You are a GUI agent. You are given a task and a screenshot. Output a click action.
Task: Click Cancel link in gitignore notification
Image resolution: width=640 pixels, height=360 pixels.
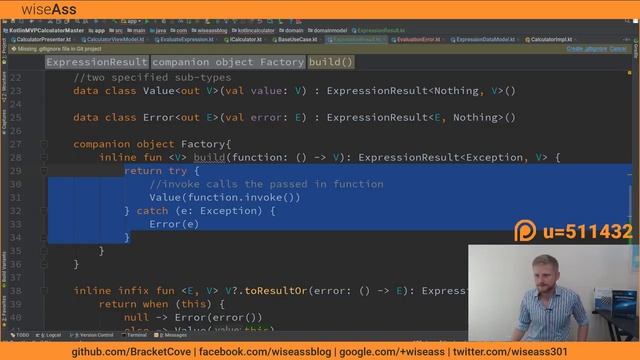618,49
